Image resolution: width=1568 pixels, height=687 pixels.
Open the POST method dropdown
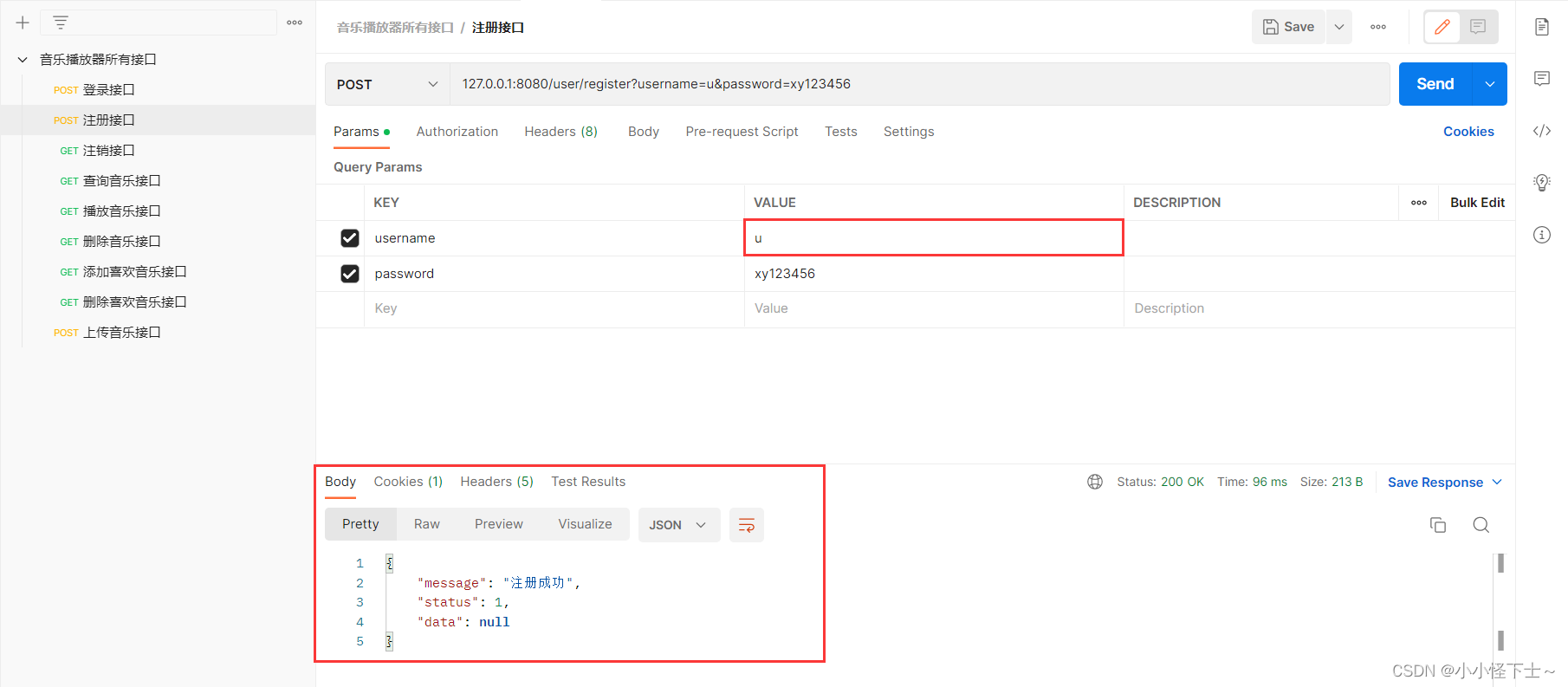tap(387, 84)
